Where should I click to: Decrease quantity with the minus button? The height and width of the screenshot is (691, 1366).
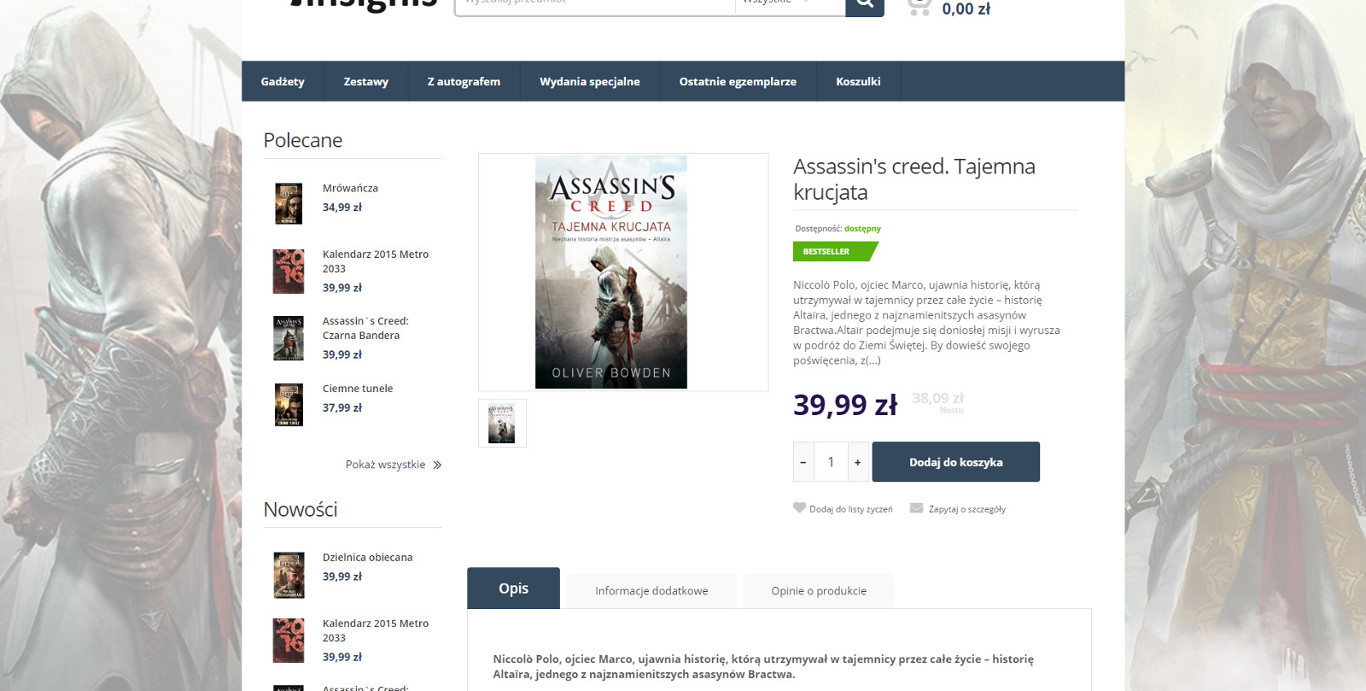click(x=804, y=462)
